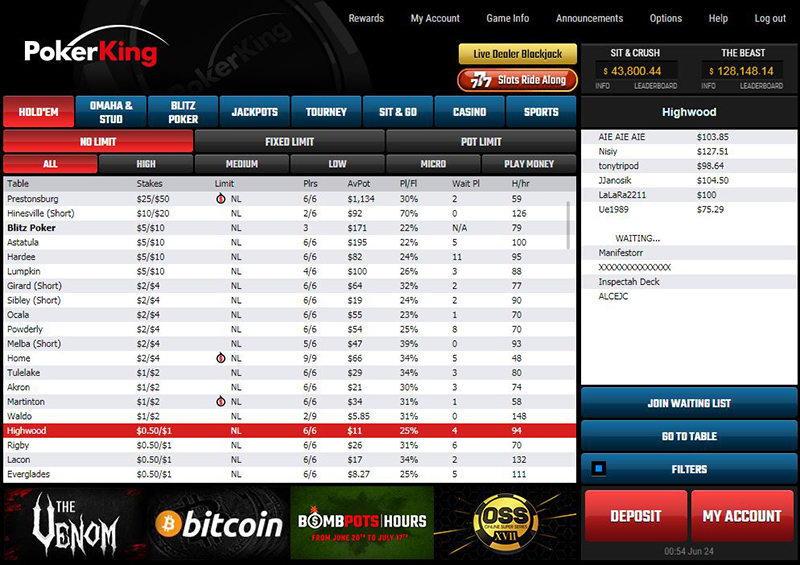The width and height of the screenshot is (800, 565).
Task: Open The Venom banner
Action: pos(76,523)
